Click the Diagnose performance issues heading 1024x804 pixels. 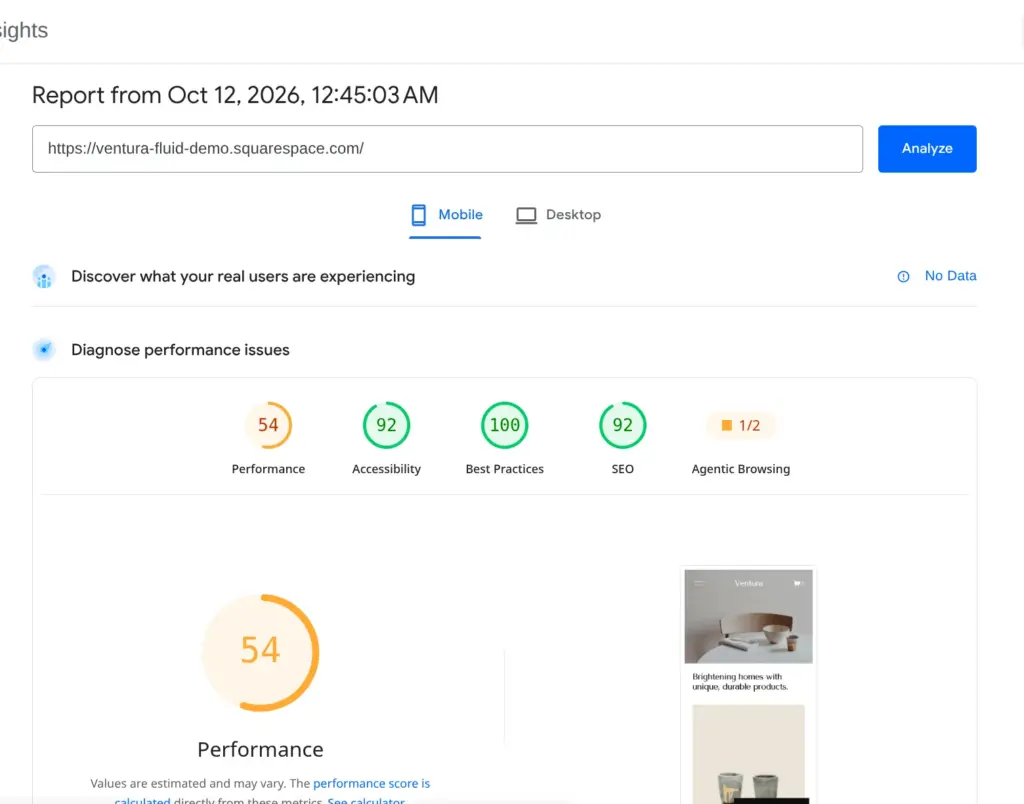click(180, 350)
